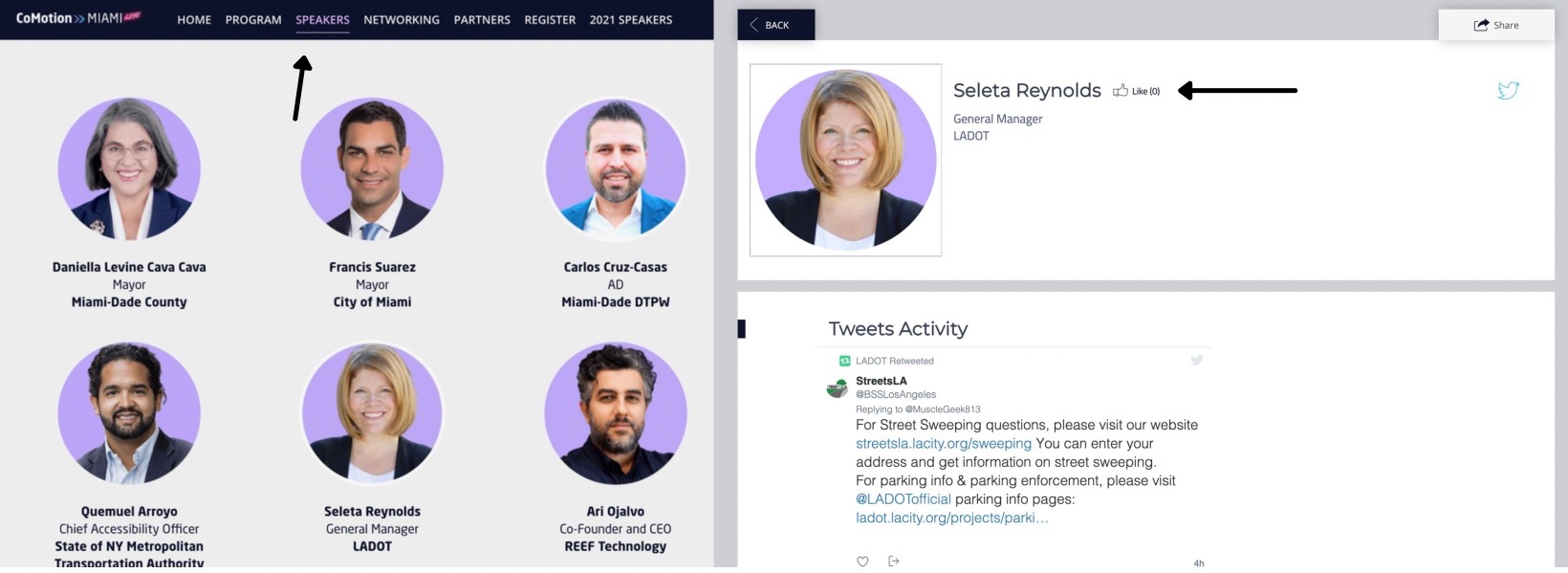
Task: Click the LADOT Retweeted label
Action: pos(895,361)
